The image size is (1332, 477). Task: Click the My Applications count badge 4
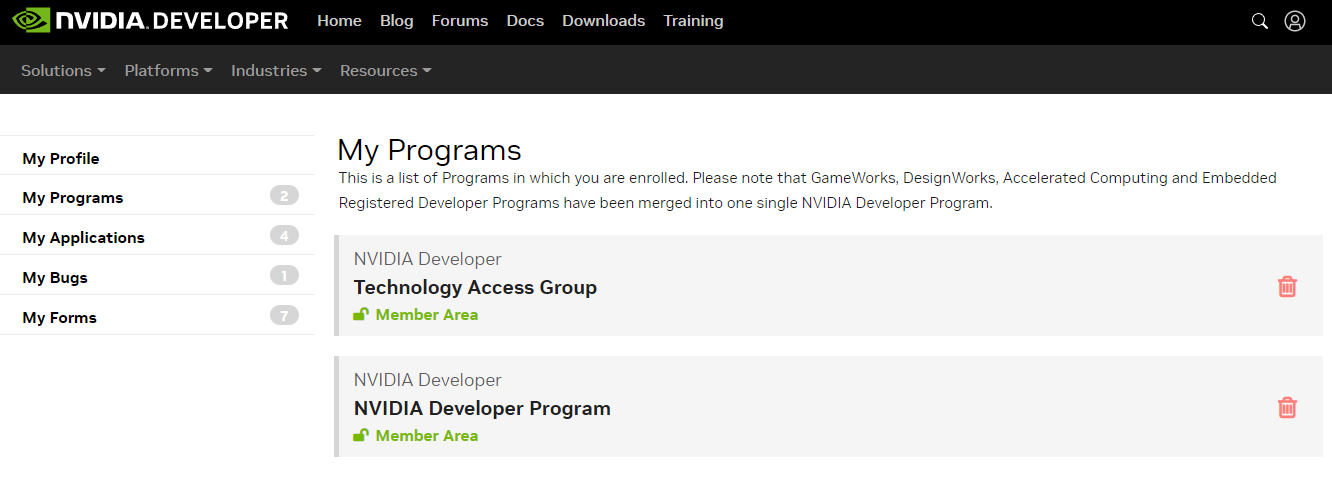pyautogui.click(x=284, y=236)
